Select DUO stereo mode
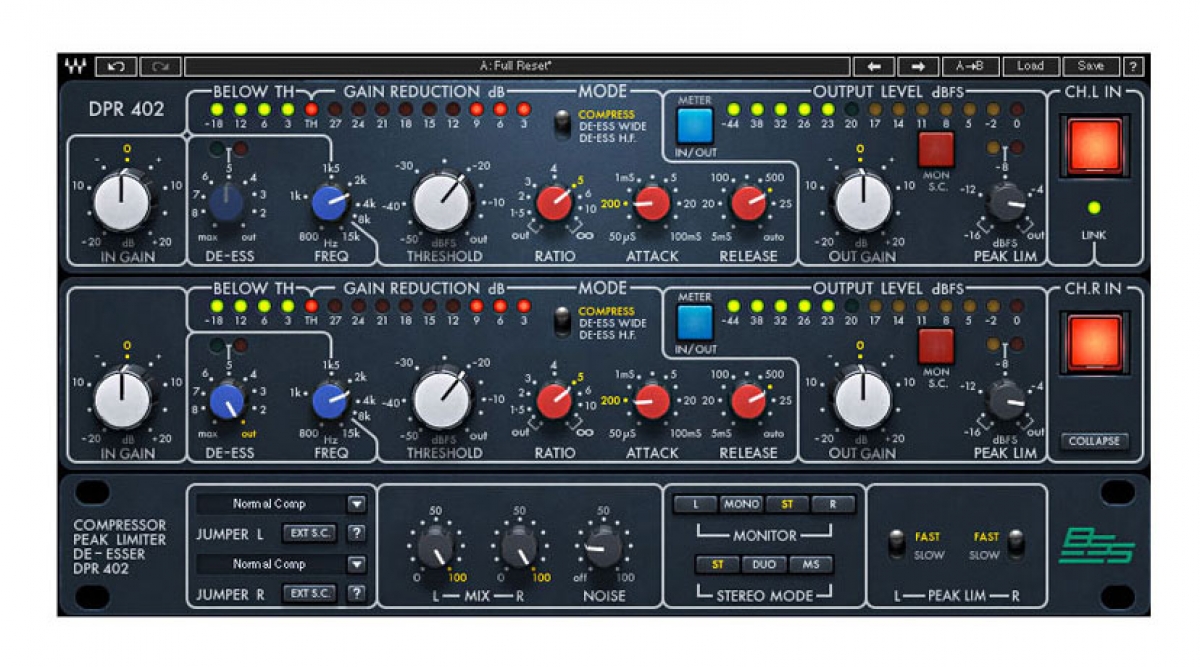This screenshot has width=1200, height=667. click(764, 564)
